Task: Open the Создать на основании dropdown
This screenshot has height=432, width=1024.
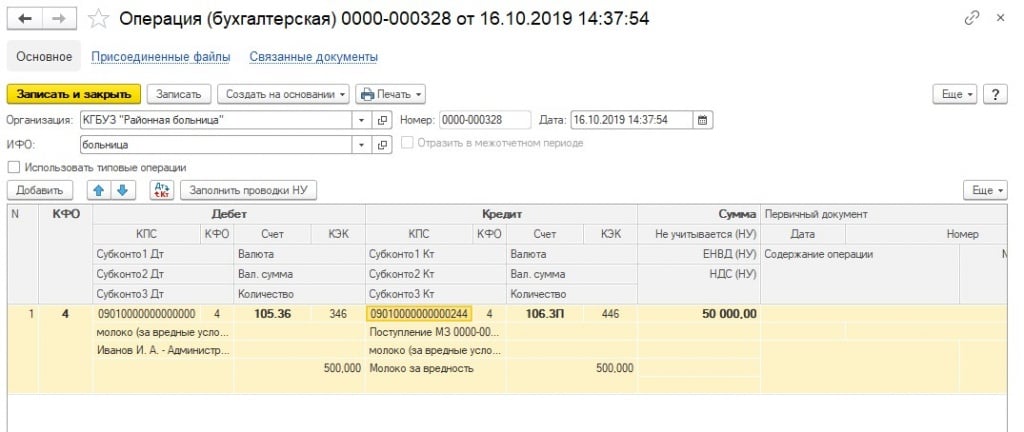Action: pyautogui.click(x=283, y=94)
